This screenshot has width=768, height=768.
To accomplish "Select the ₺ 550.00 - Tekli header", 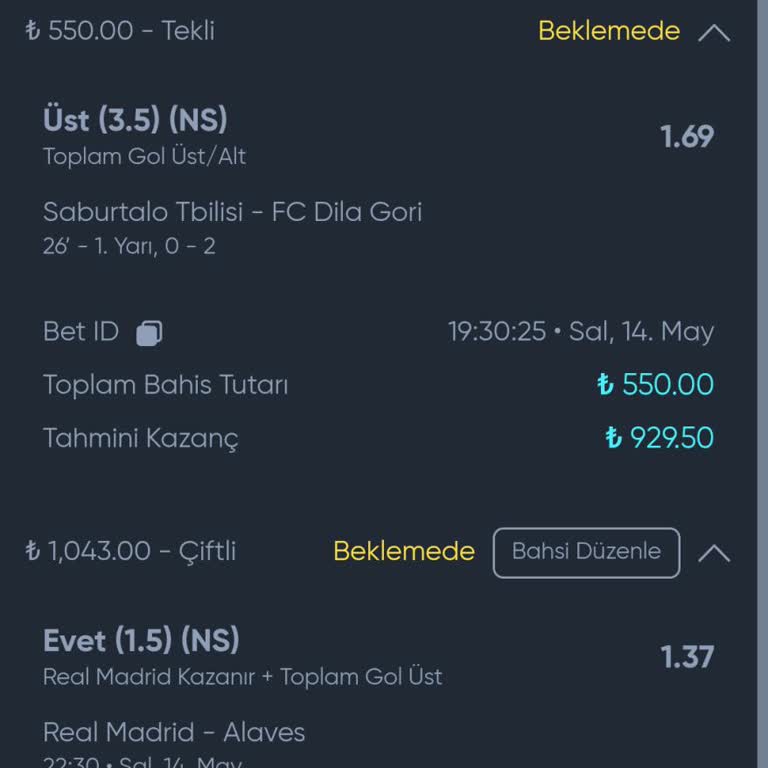I will click(120, 31).
